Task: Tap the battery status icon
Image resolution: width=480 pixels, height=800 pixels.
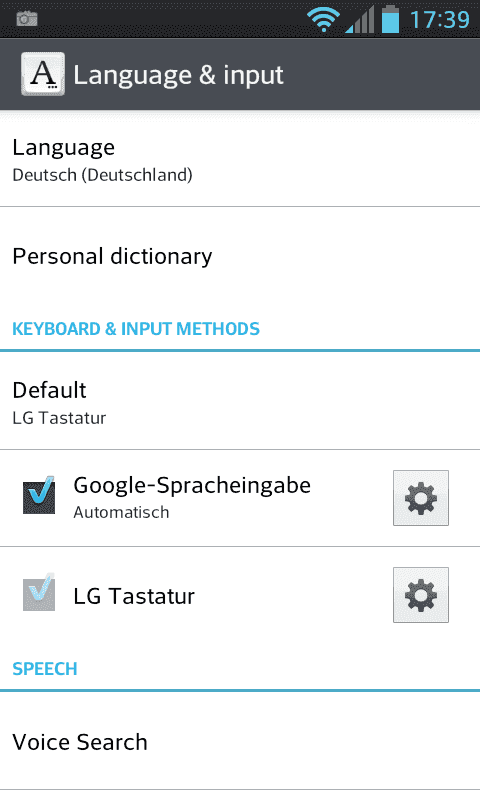Action: click(390, 19)
